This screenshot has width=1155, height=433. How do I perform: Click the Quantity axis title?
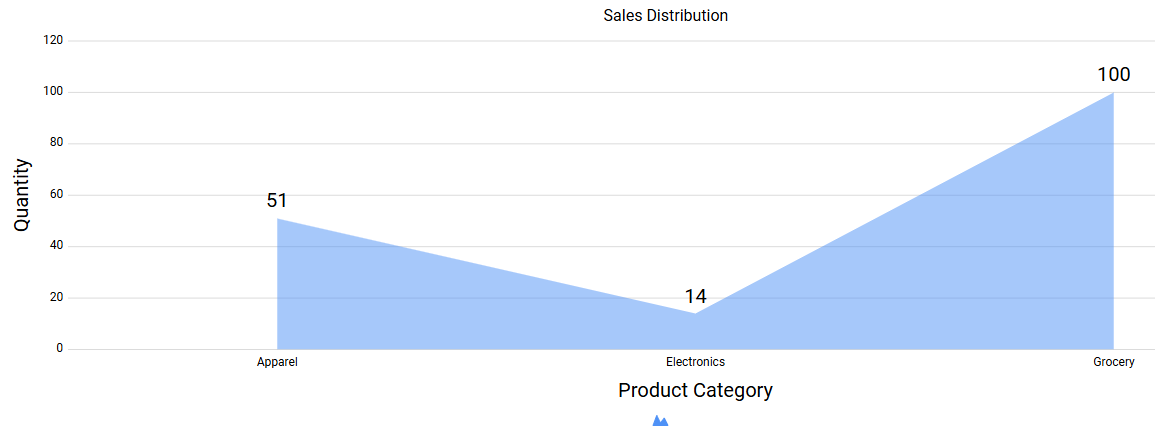[22, 195]
